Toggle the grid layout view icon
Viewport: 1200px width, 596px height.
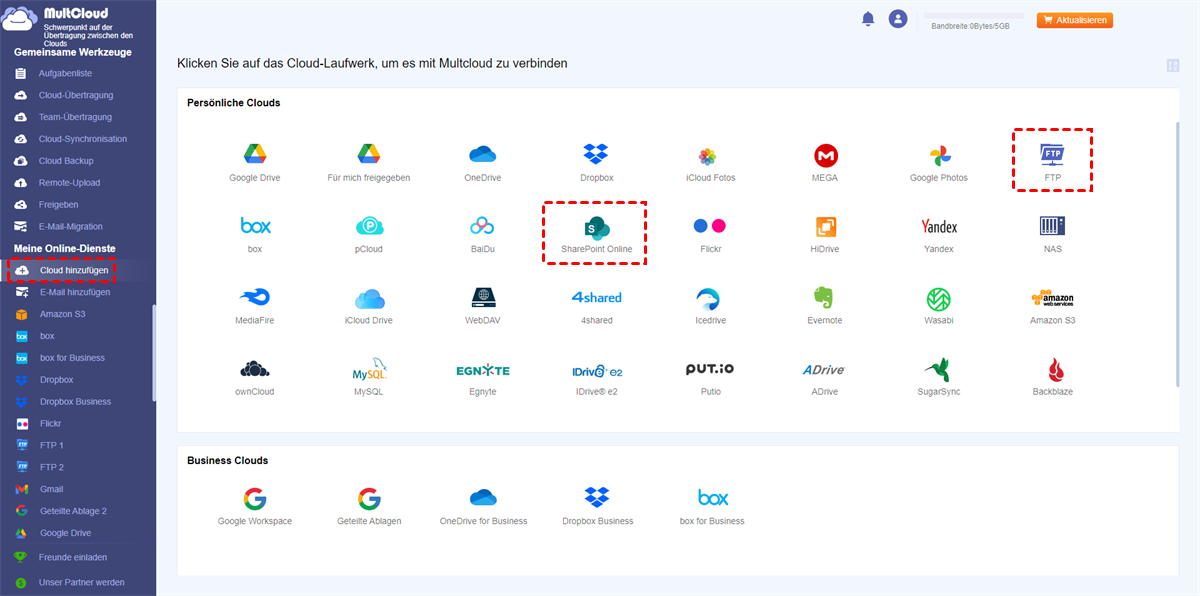coord(1173,66)
